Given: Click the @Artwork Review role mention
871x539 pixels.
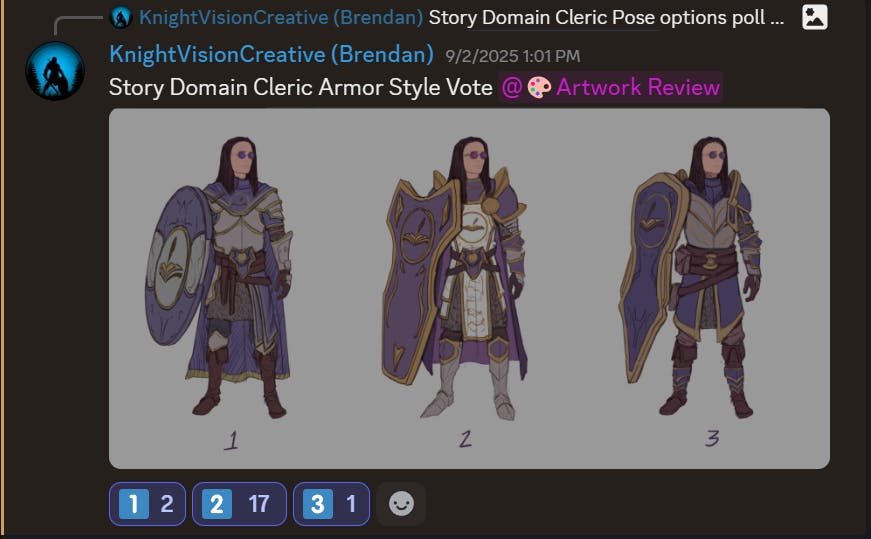Looking at the screenshot, I should [x=610, y=87].
